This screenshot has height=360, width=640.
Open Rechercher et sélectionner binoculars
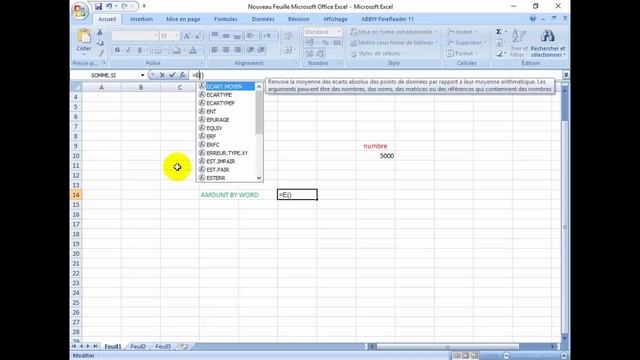(x=548, y=43)
